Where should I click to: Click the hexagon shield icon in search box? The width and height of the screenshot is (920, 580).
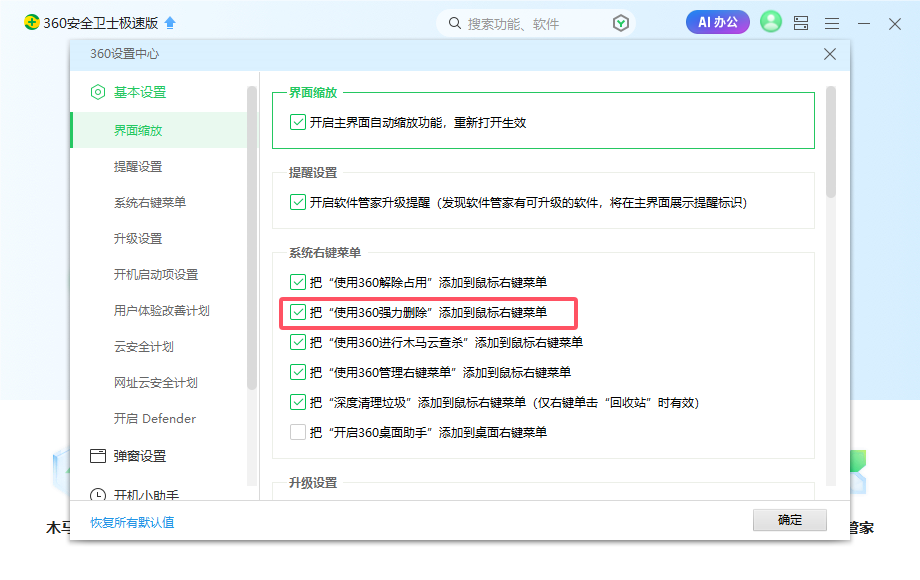tap(621, 23)
